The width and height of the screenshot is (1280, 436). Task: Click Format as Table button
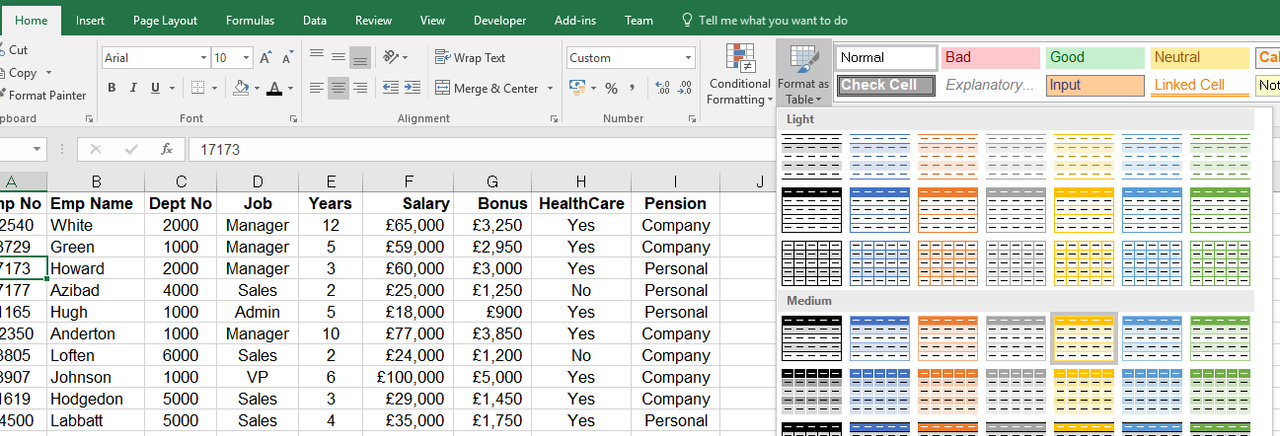[x=803, y=74]
